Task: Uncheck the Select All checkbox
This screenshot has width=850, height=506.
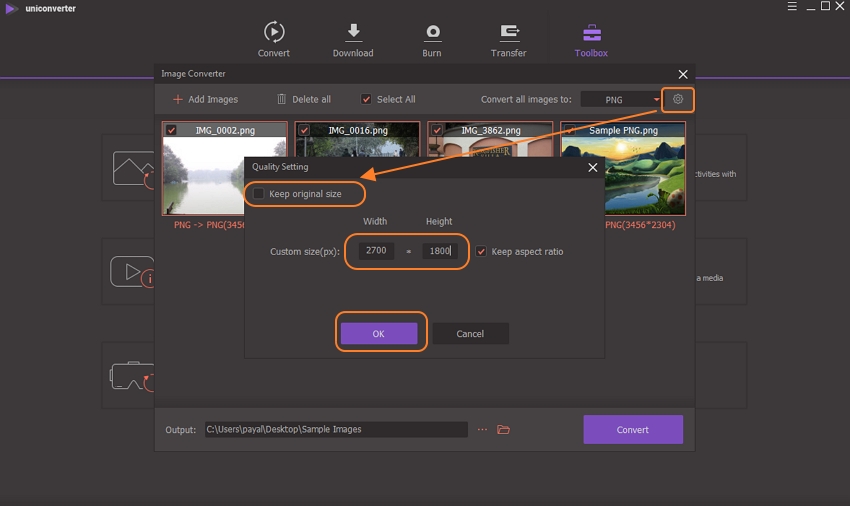Action: 366,99
